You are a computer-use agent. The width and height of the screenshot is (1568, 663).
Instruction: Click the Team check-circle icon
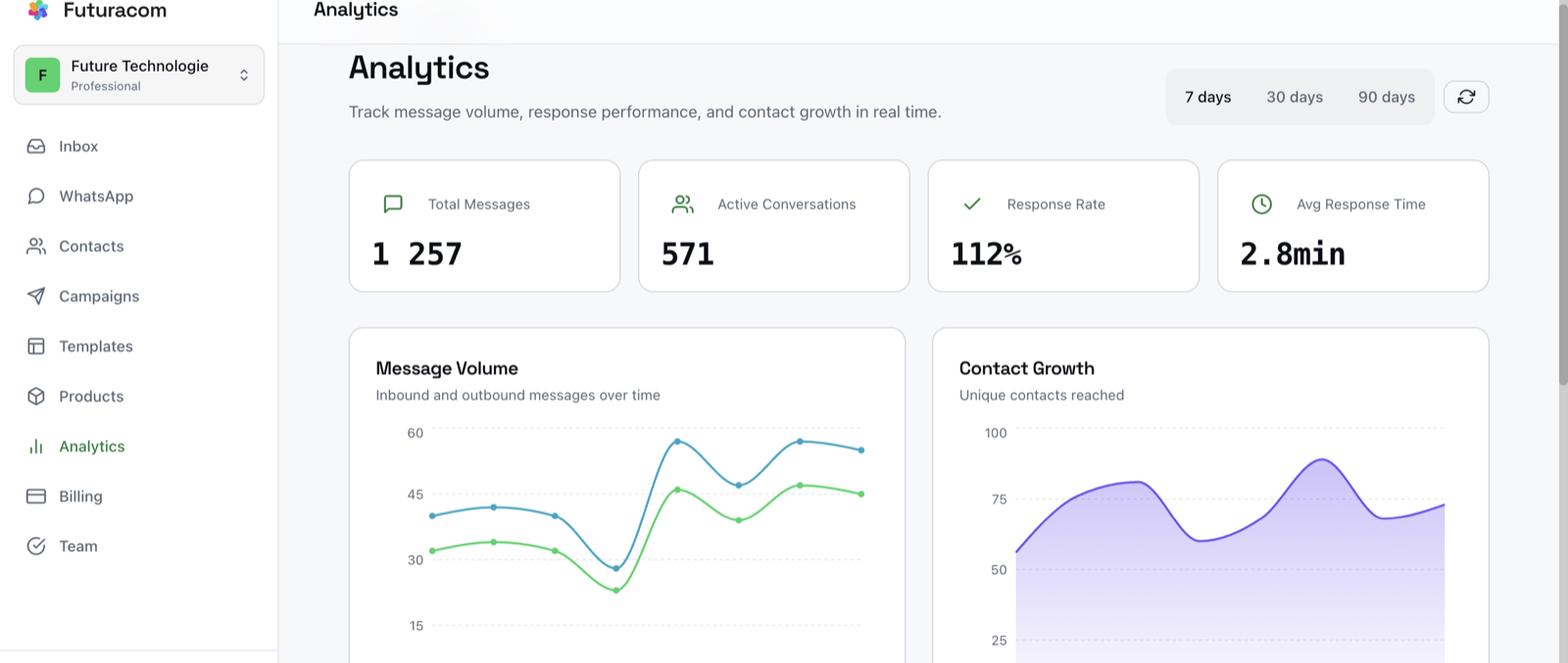[x=36, y=545]
